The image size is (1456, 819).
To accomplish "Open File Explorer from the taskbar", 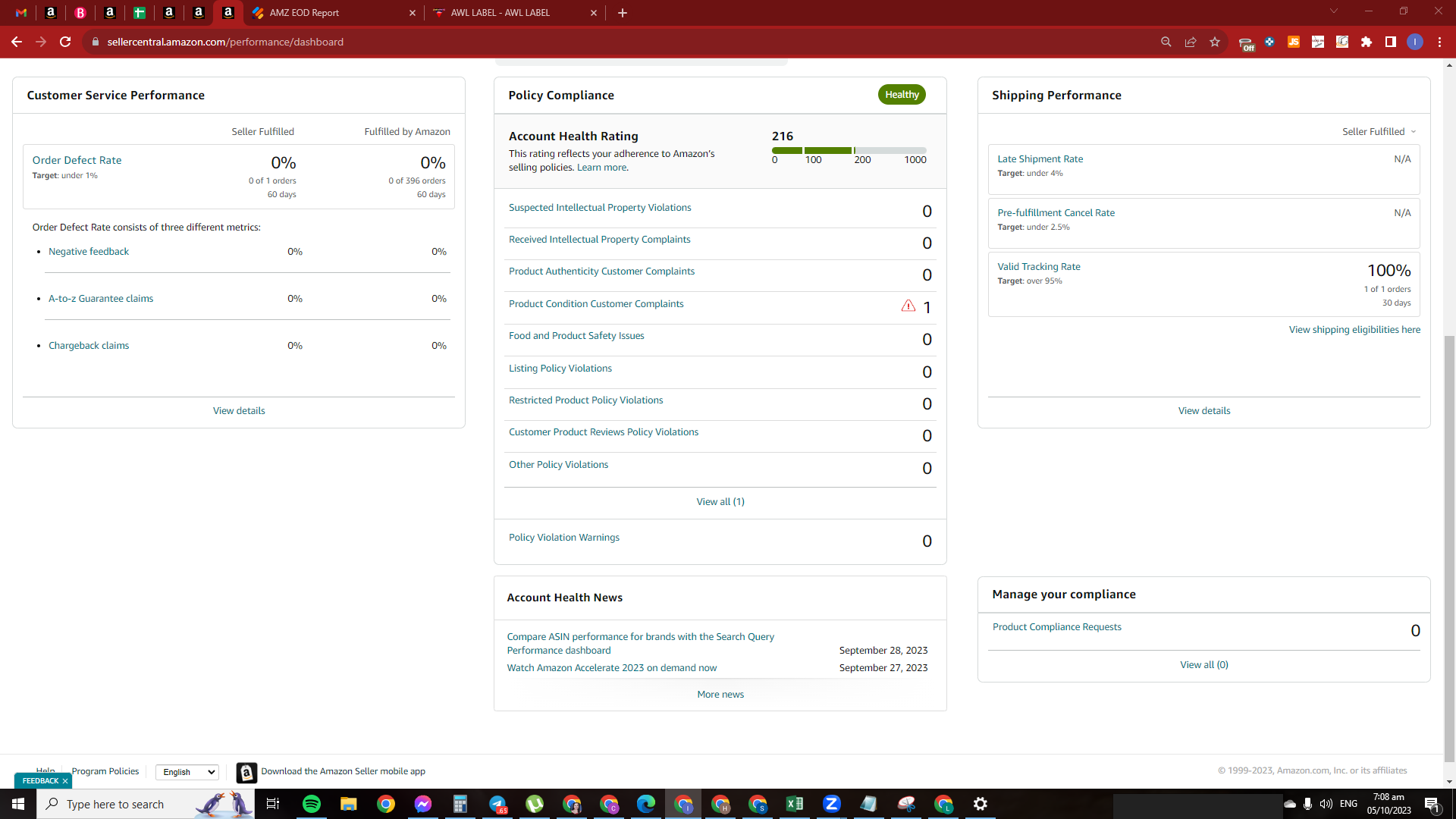I will click(348, 804).
